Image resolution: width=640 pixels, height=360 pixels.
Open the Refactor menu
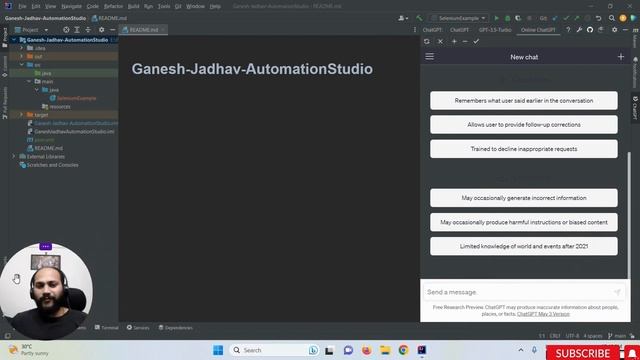[113, 6]
